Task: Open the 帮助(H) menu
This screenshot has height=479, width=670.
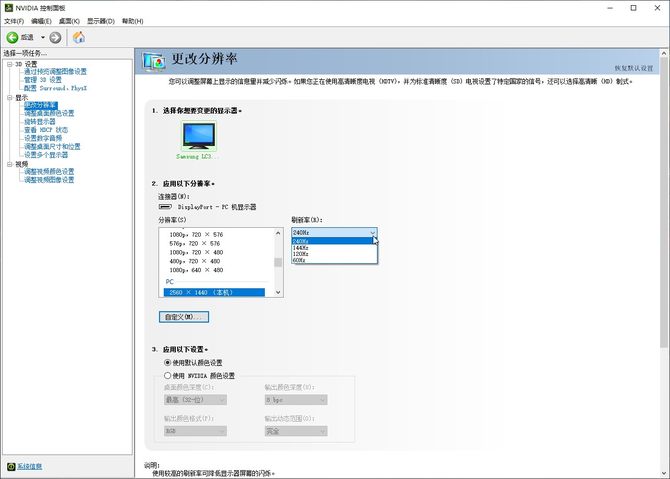Action: coord(131,20)
